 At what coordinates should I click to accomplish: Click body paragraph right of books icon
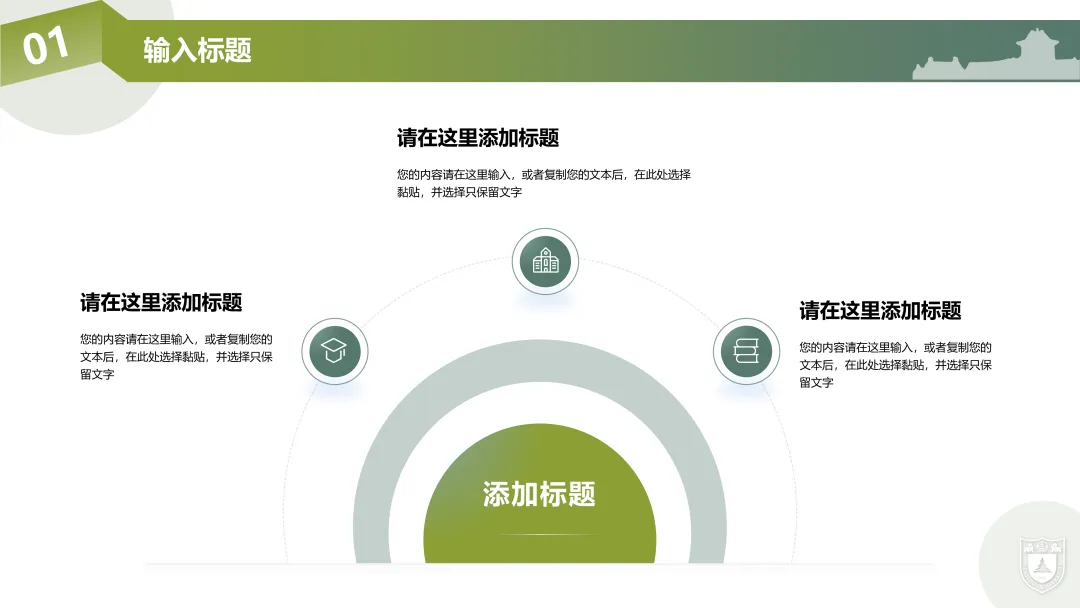click(x=895, y=365)
